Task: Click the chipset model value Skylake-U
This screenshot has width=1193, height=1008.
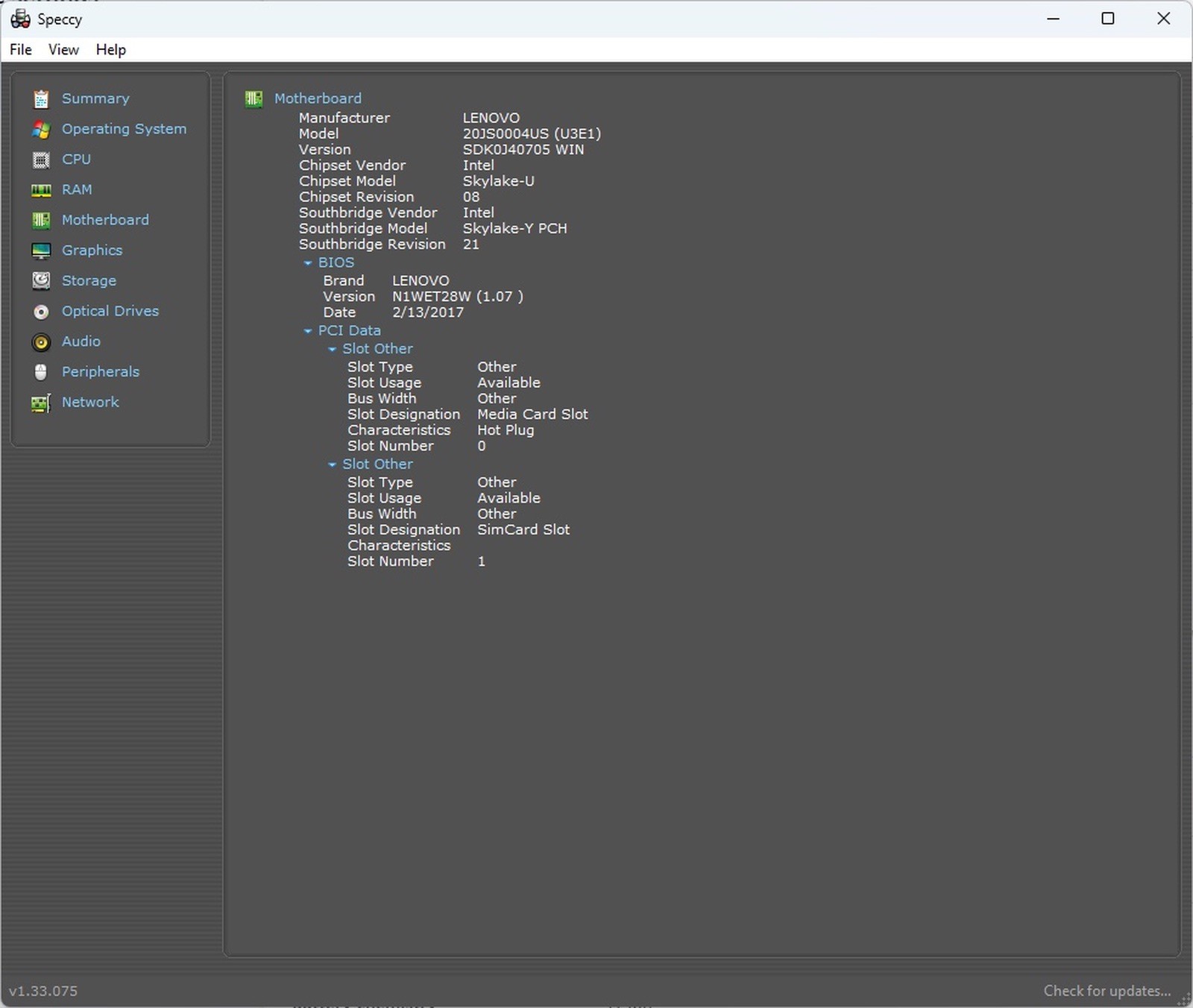Action: 498,181
